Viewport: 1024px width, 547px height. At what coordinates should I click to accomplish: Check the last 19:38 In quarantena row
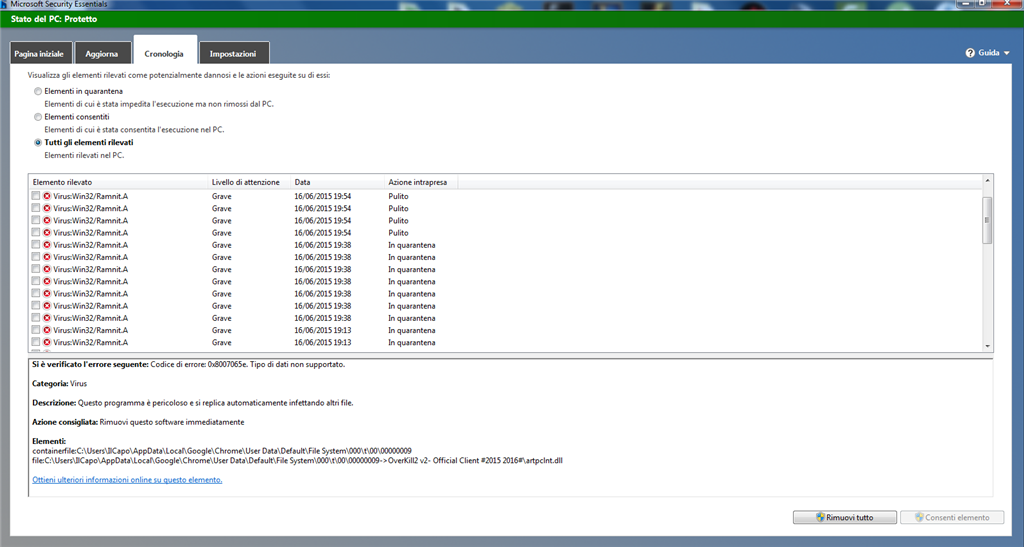(36, 318)
